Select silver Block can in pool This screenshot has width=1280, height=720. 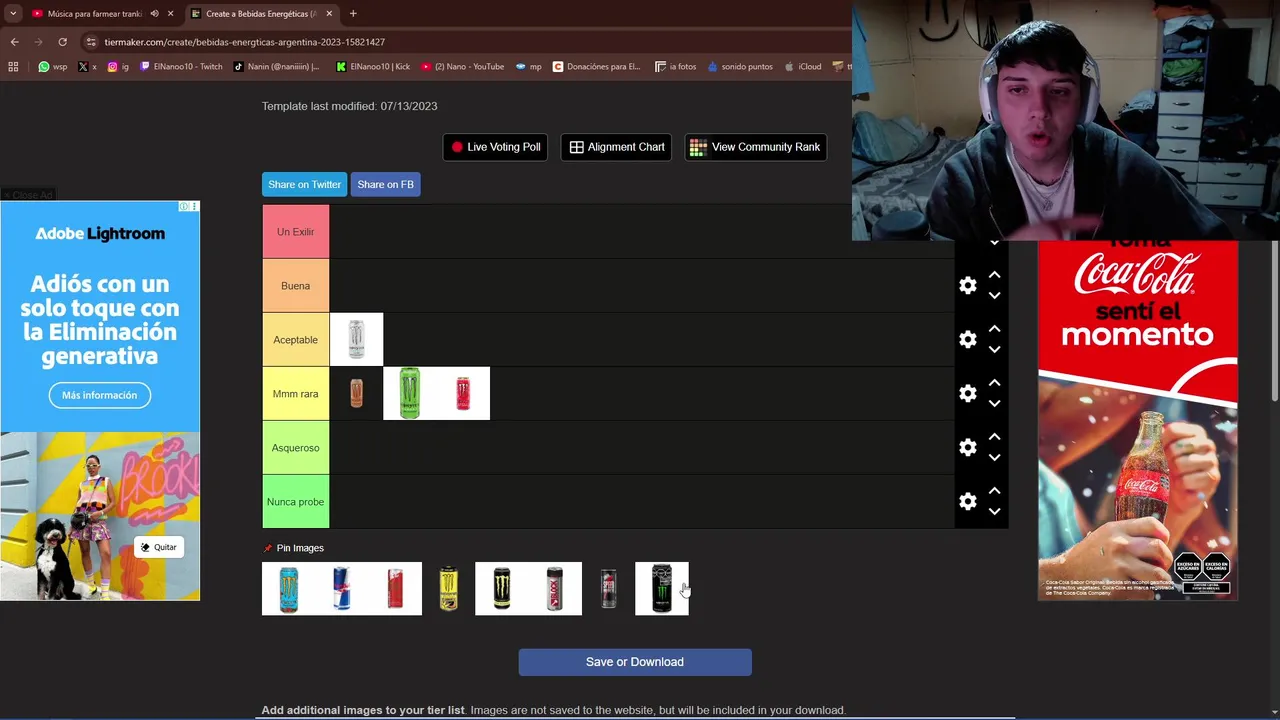(555, 589)
